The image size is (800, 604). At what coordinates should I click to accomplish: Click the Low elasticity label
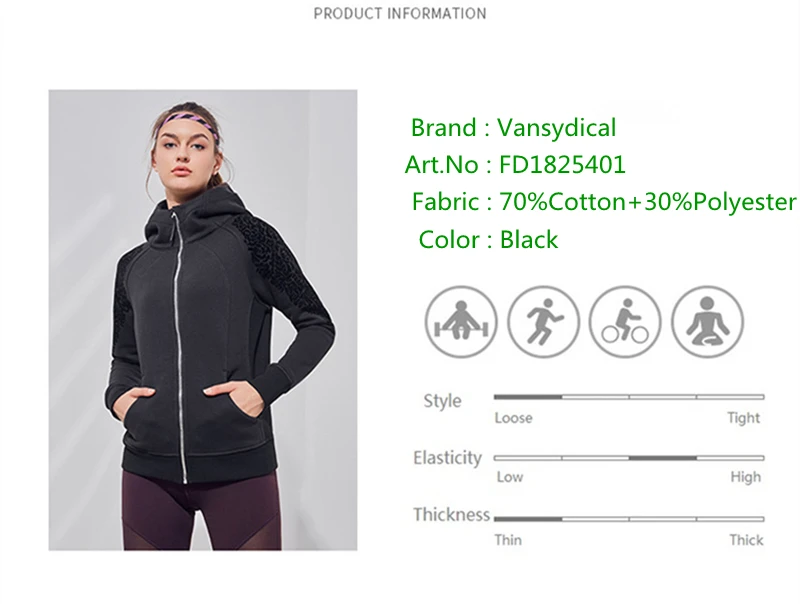(x=510, y=477)
